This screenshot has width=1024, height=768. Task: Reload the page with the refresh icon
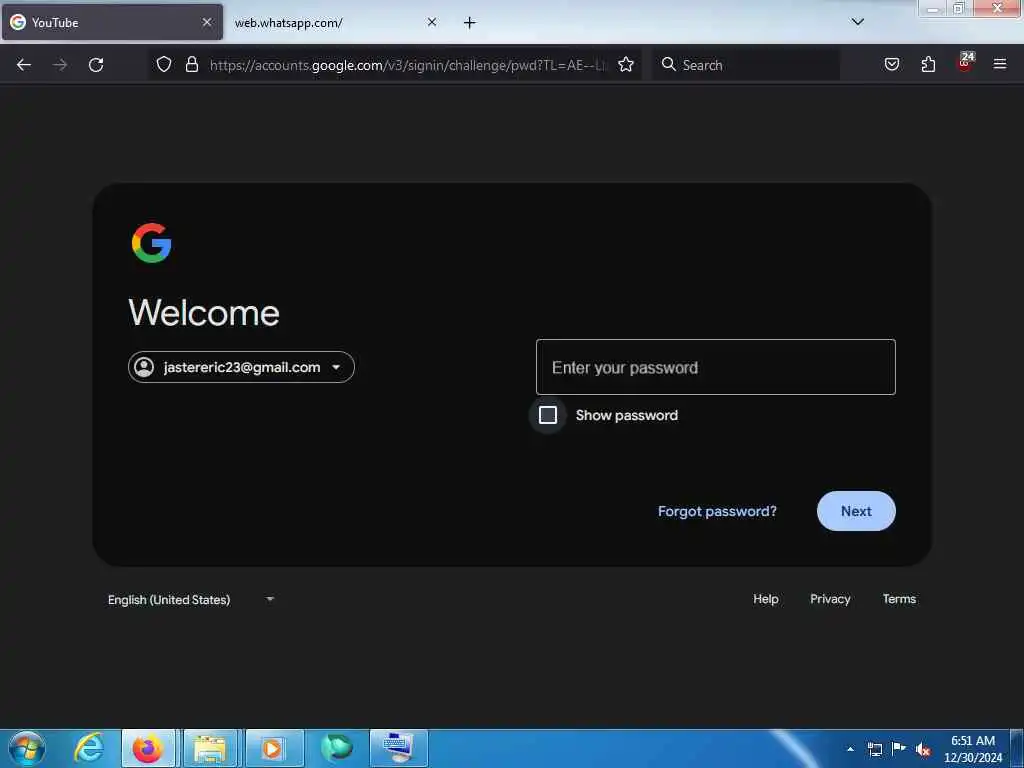[96, 65]
